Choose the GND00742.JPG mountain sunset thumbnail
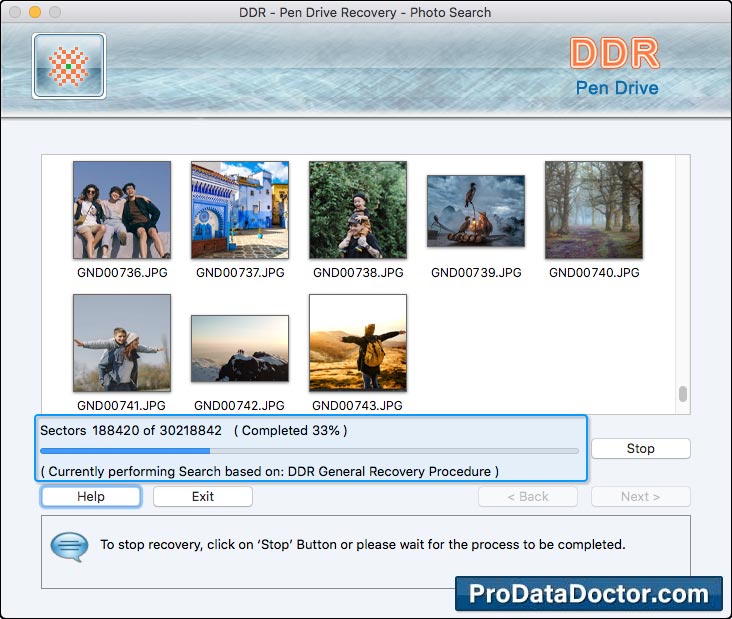The image size is (732, 619). coord(239,348)
